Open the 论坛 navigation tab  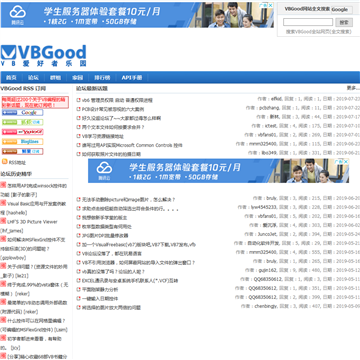pyautogui.click(x=33, y=78)
